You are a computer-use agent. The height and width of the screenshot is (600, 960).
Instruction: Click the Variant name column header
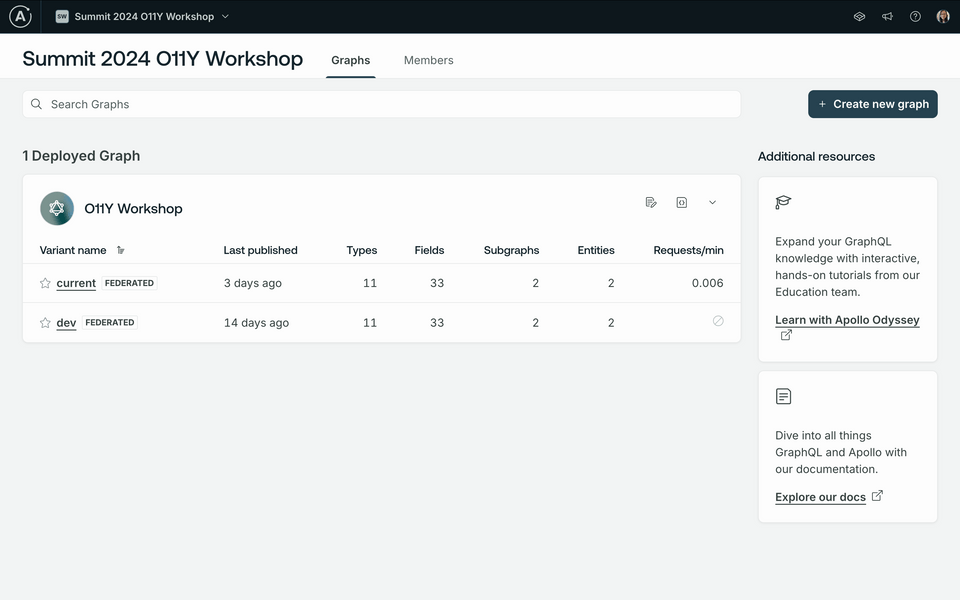[x=73, y=250]
